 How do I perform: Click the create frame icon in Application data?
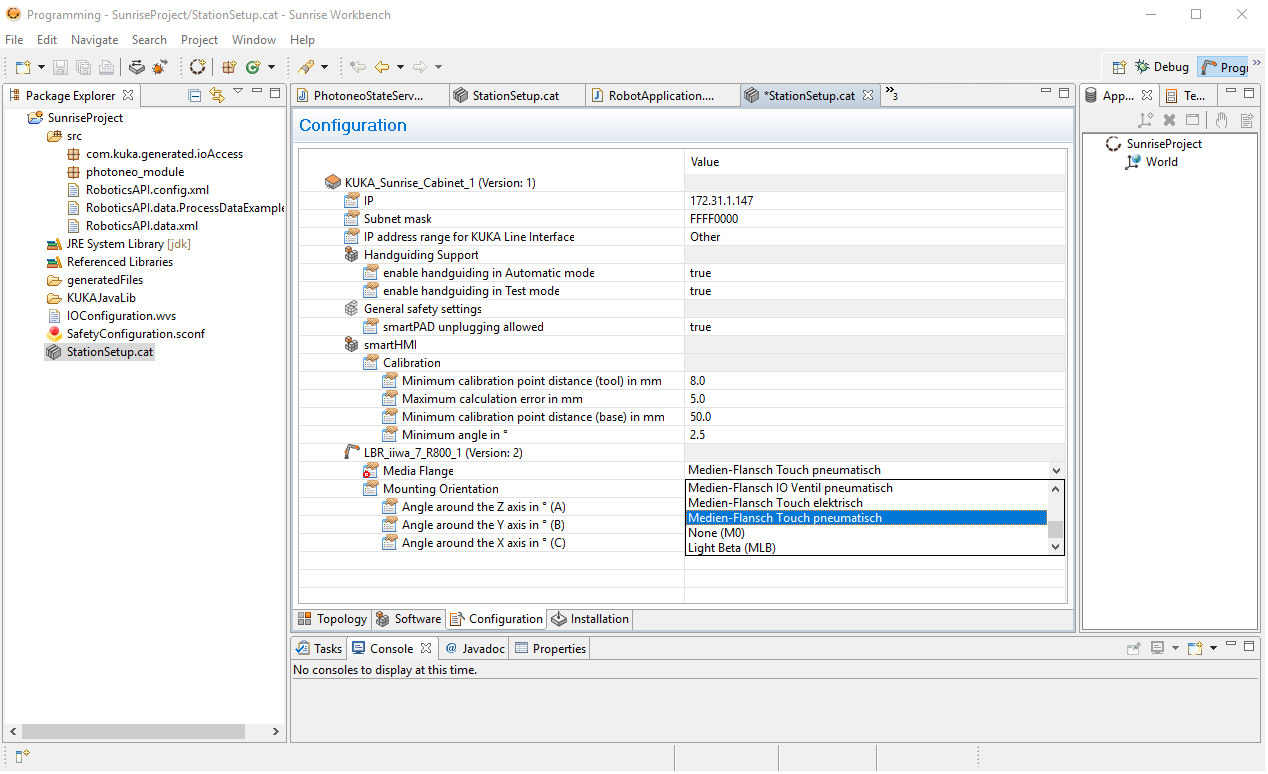pos(1146,120)
